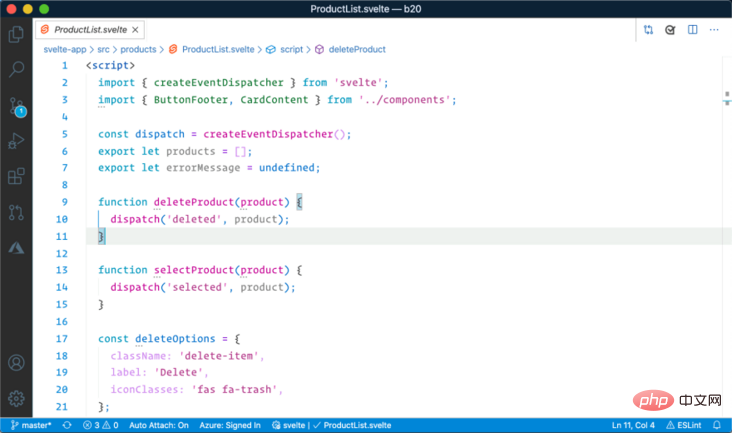Open the errors and warnings count
The width and height of the screenshot is (732, 433).
click(100, 425)
